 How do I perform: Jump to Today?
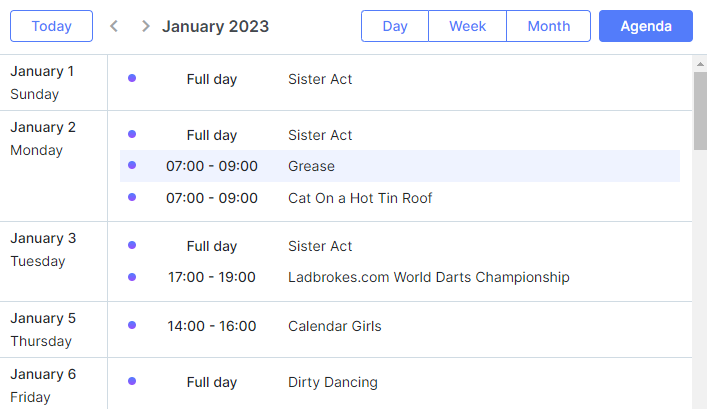click(51, 26)
